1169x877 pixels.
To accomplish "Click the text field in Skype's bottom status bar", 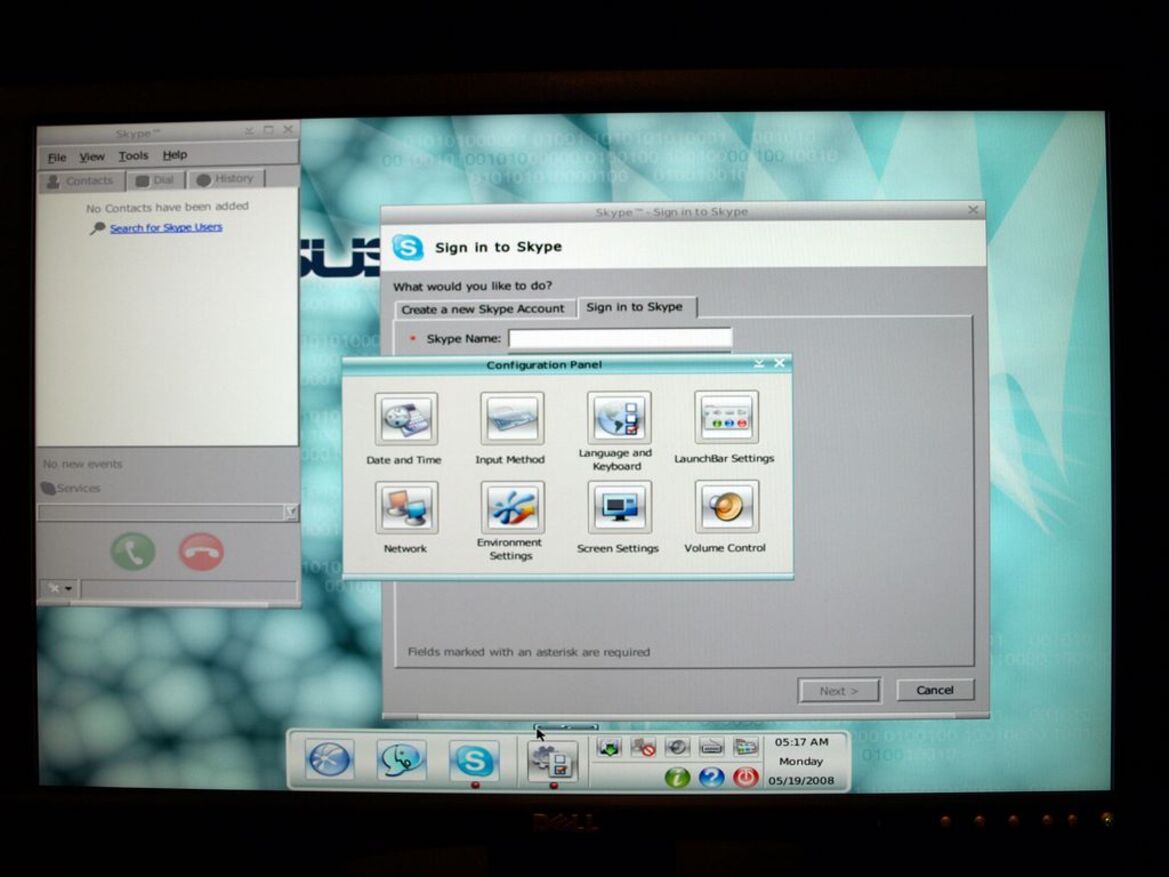I will point(189,589).
